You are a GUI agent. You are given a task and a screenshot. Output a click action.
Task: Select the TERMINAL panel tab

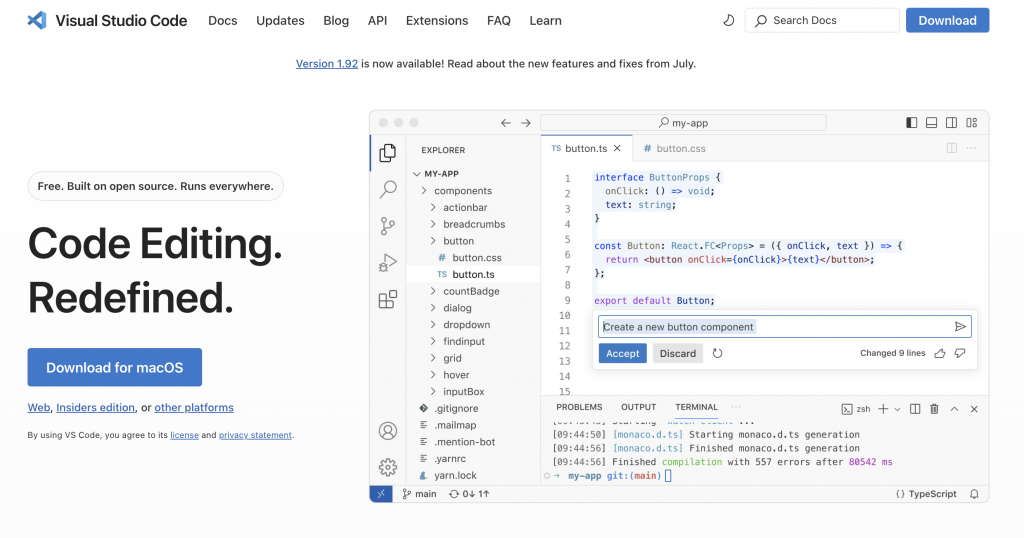(696, 407)
